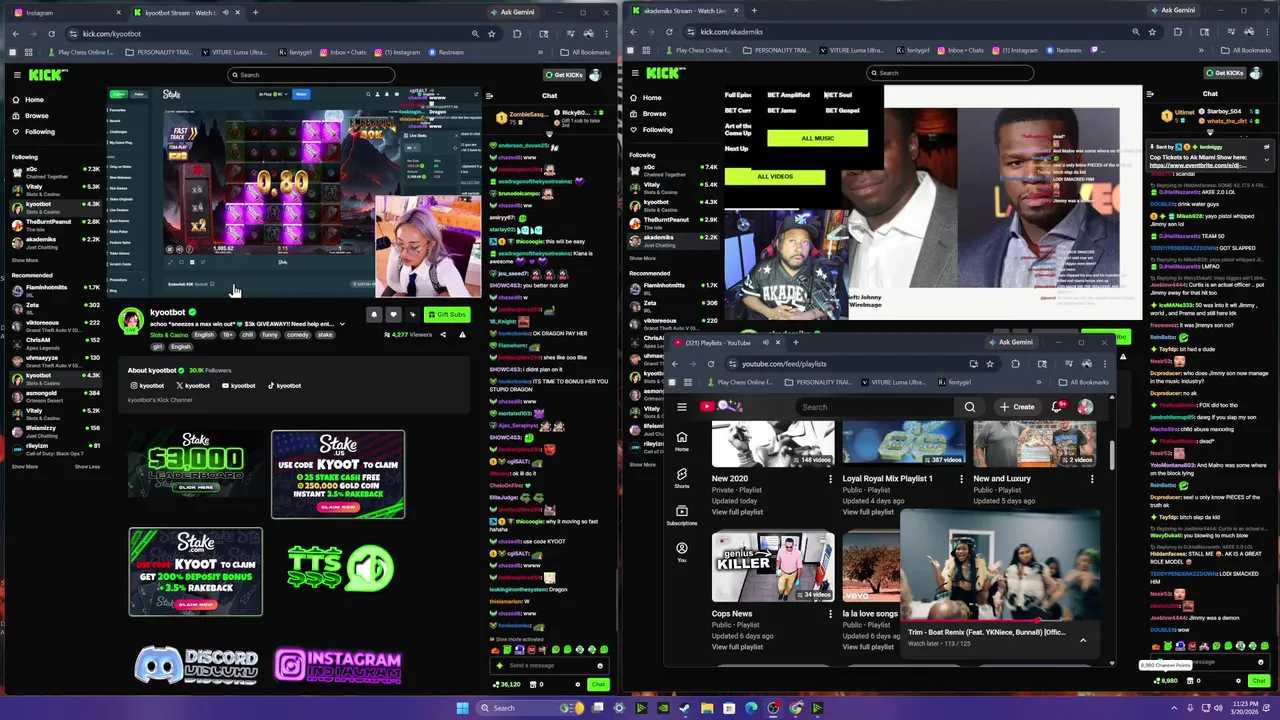1280x720 pixels.
Task: Open the three-dot menu for Loyal Royal Mix Playlist 1
Action: point(961,479)
